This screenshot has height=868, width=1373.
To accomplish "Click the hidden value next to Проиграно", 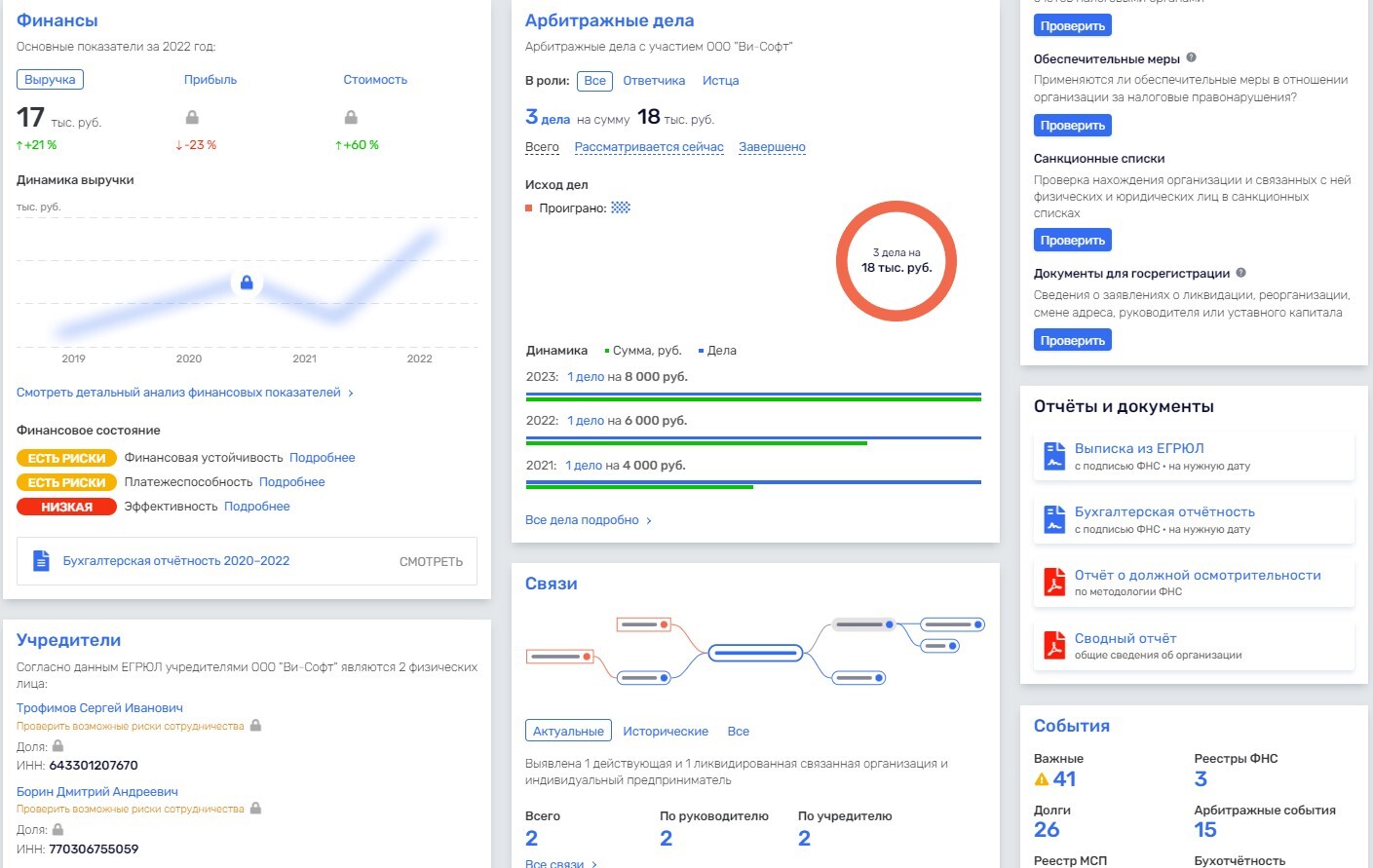I will 621,208.
